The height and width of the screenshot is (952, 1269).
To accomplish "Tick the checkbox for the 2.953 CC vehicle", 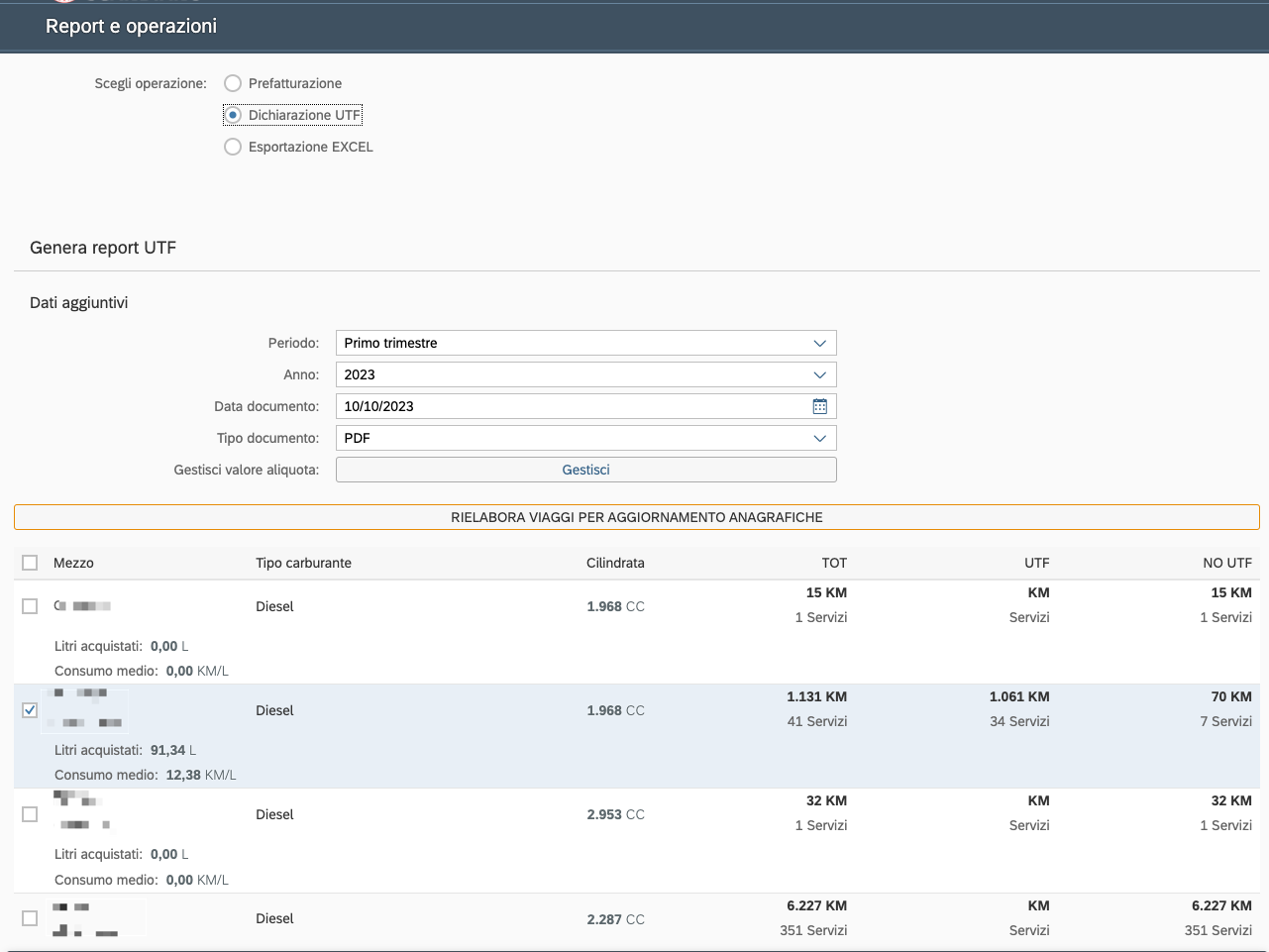I will coord(30,814).
